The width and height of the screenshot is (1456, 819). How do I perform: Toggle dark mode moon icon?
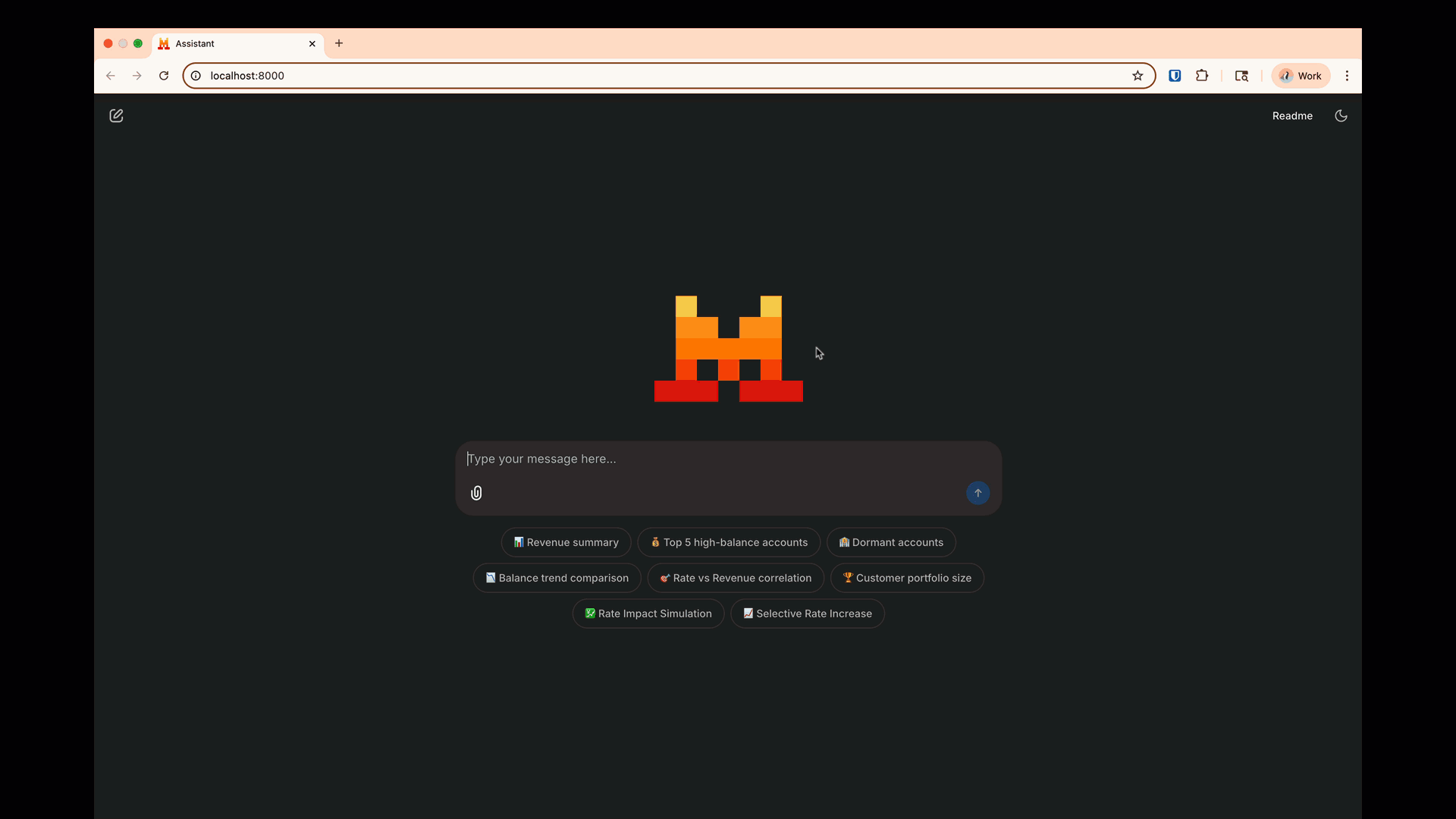point(1341,116)
